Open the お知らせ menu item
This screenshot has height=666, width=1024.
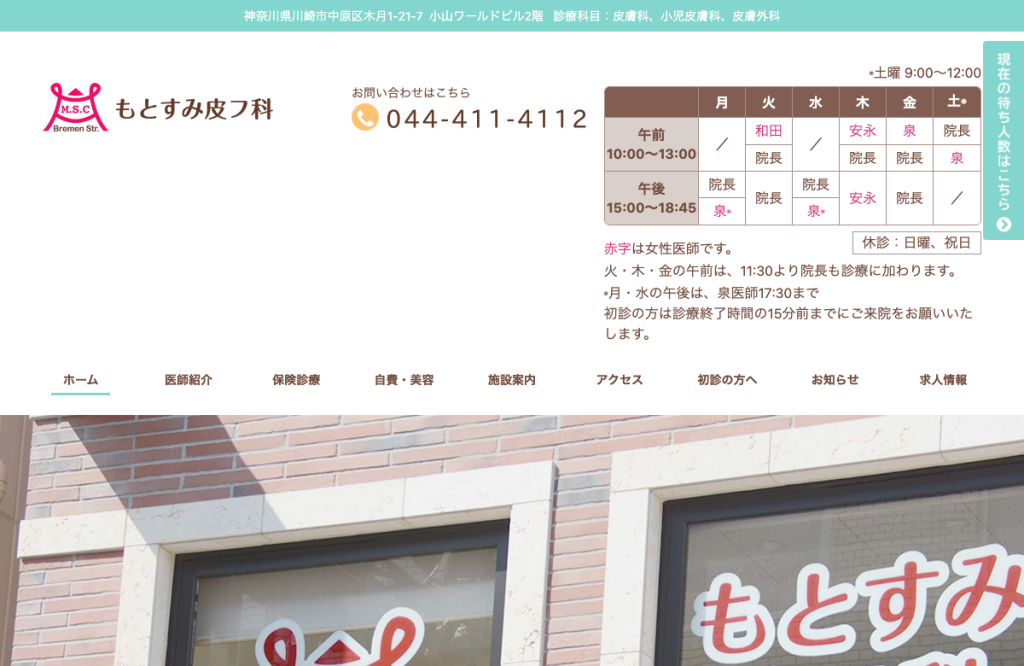click(x=835, y=380)
